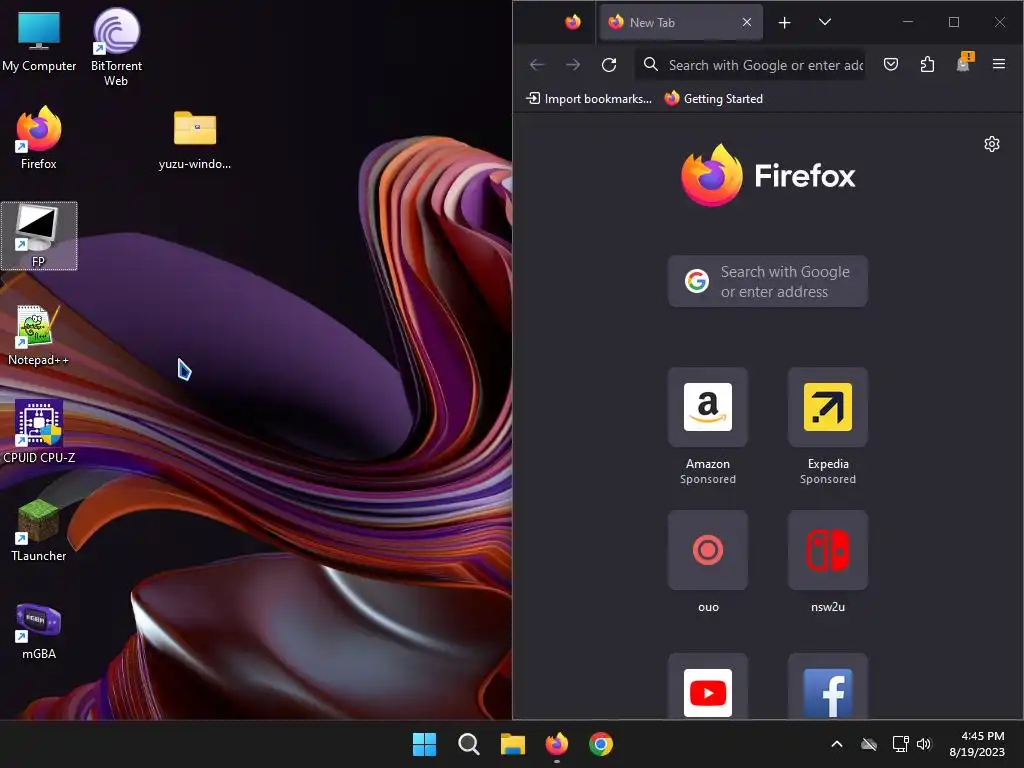
Task: Open the Pocket save icon in toolbar
Action: pyautogui.click(x=891, y=64)
